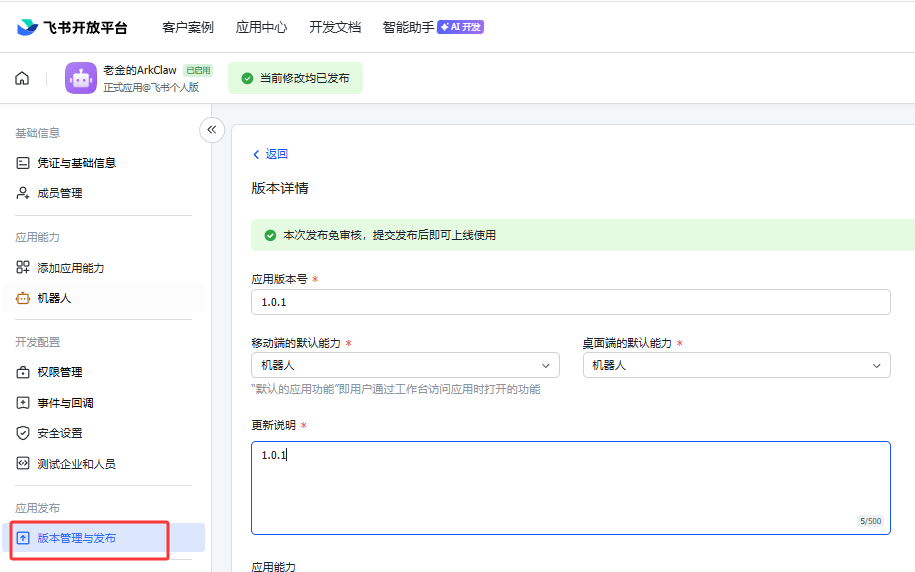Click the 权限管理 lock icon
Image resolution: width=915 pixels, height=572 pixels.
pyautogui.click(x=23, y=372)
